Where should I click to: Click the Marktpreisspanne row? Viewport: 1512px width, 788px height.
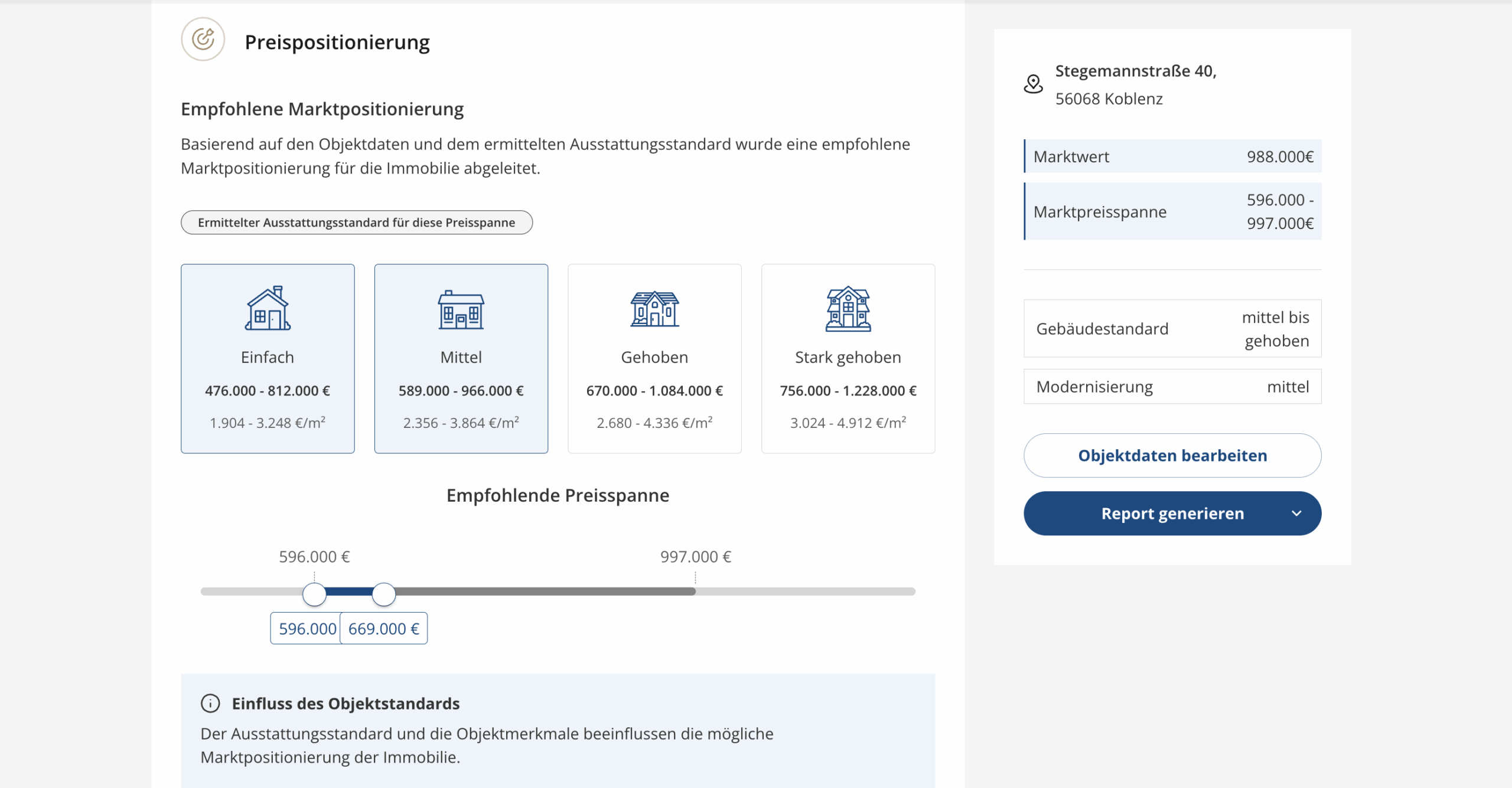click(x=1172, y=211)
